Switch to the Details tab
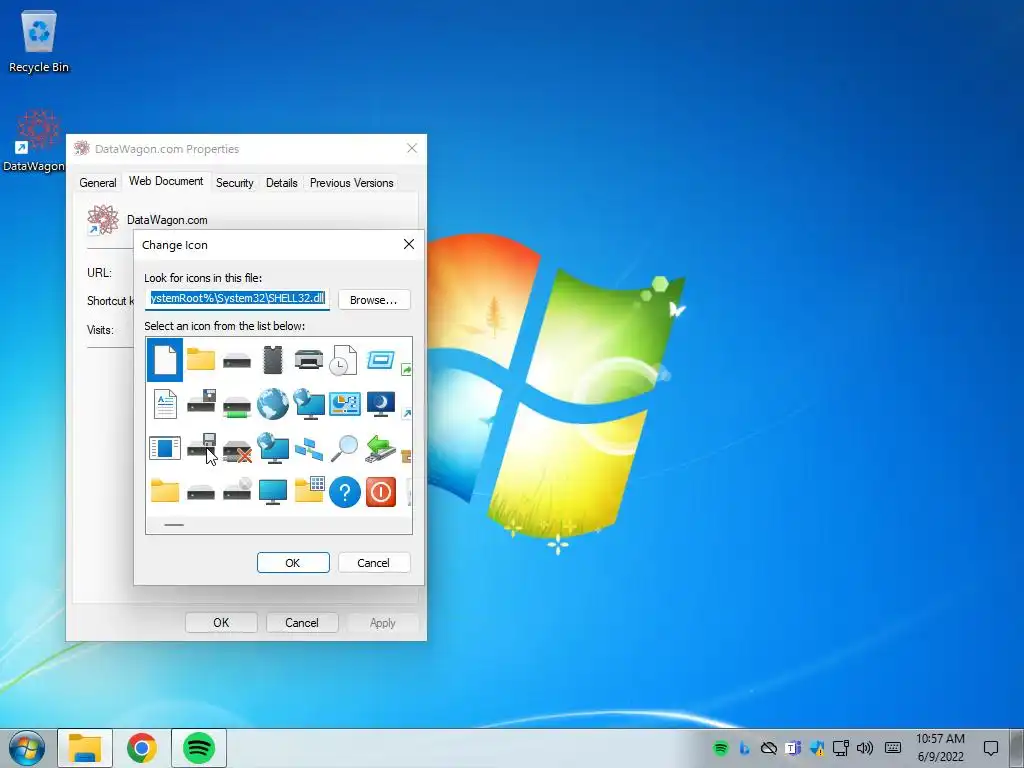The image size is (1024, 768). click(281, 183)
